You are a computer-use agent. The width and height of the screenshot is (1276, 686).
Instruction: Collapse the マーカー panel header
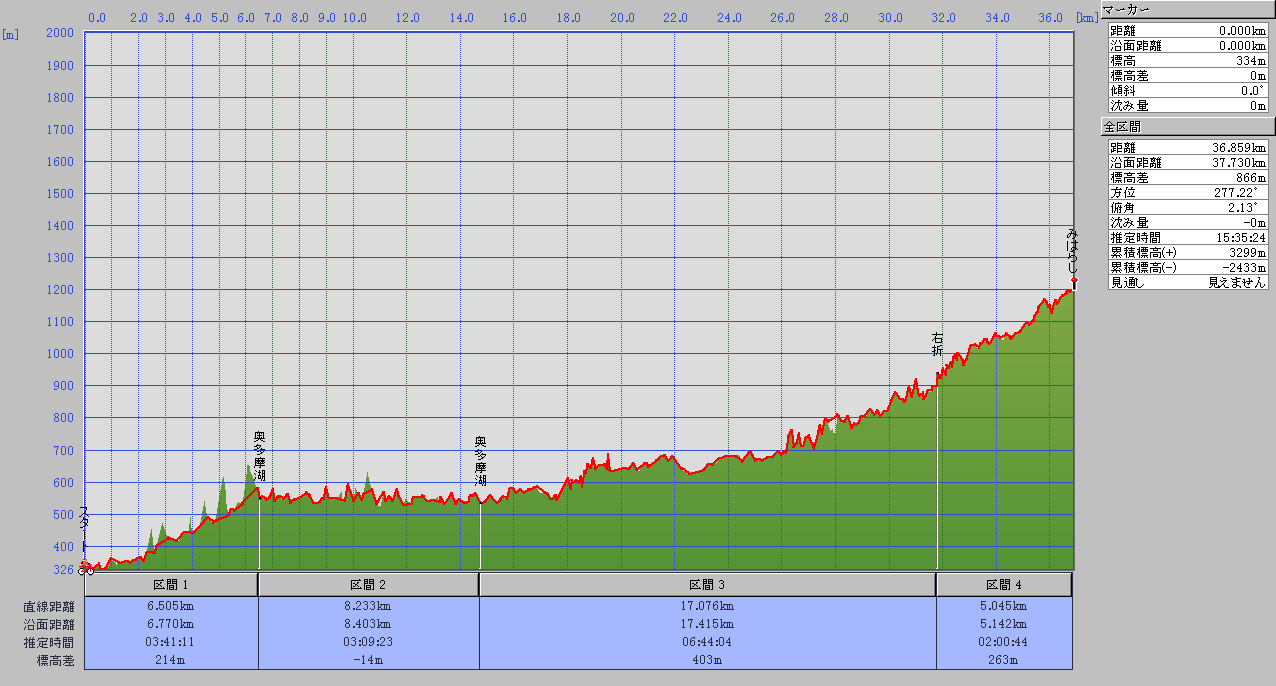(1187, 9)
